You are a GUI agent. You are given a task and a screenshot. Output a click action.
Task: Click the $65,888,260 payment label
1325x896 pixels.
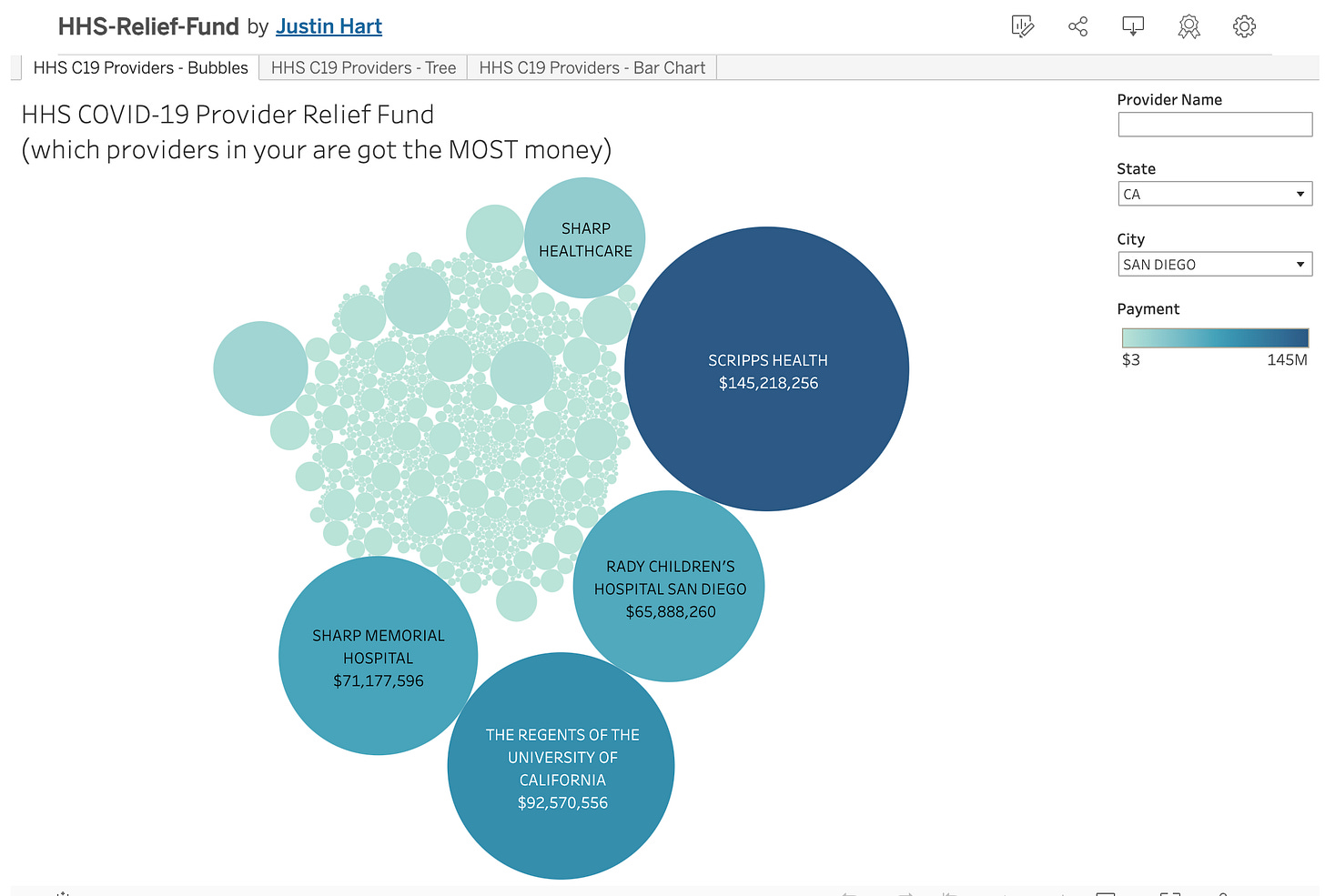click(x=671, y=611)
